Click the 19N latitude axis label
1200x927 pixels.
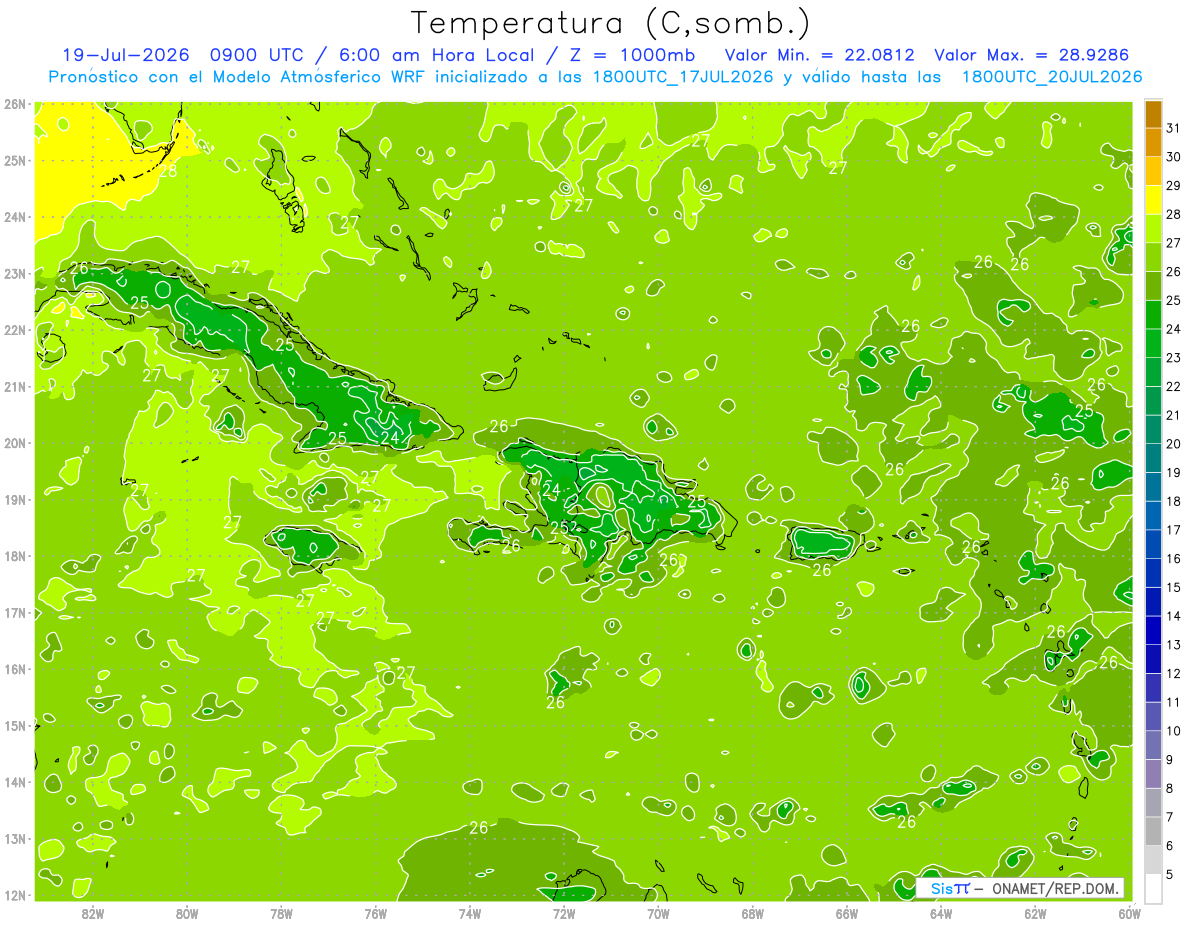pyautogui.click(x=14, y=499)
